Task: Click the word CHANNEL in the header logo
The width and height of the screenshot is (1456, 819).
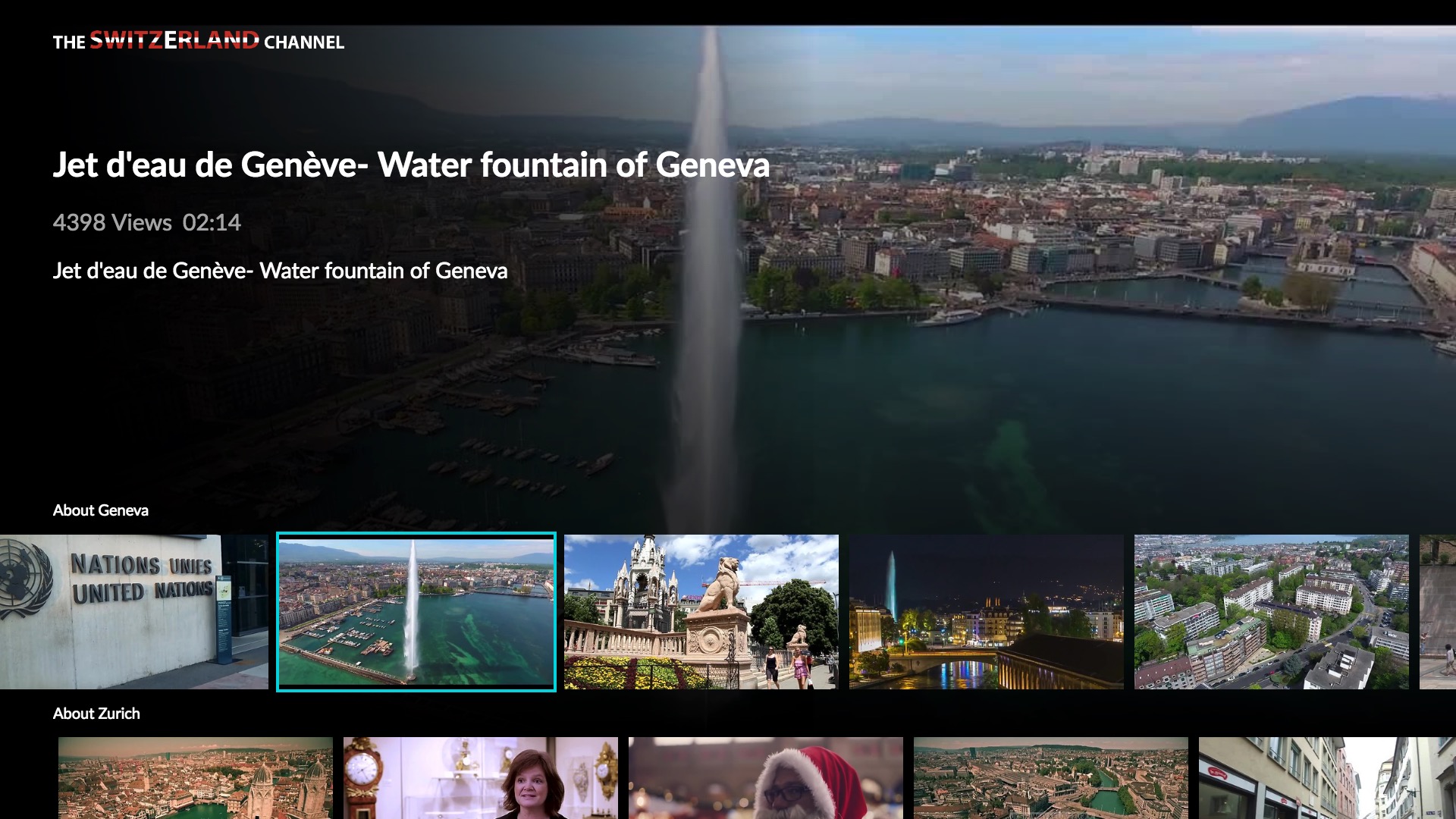Action: pyautogui.click(x=303, y=42)
